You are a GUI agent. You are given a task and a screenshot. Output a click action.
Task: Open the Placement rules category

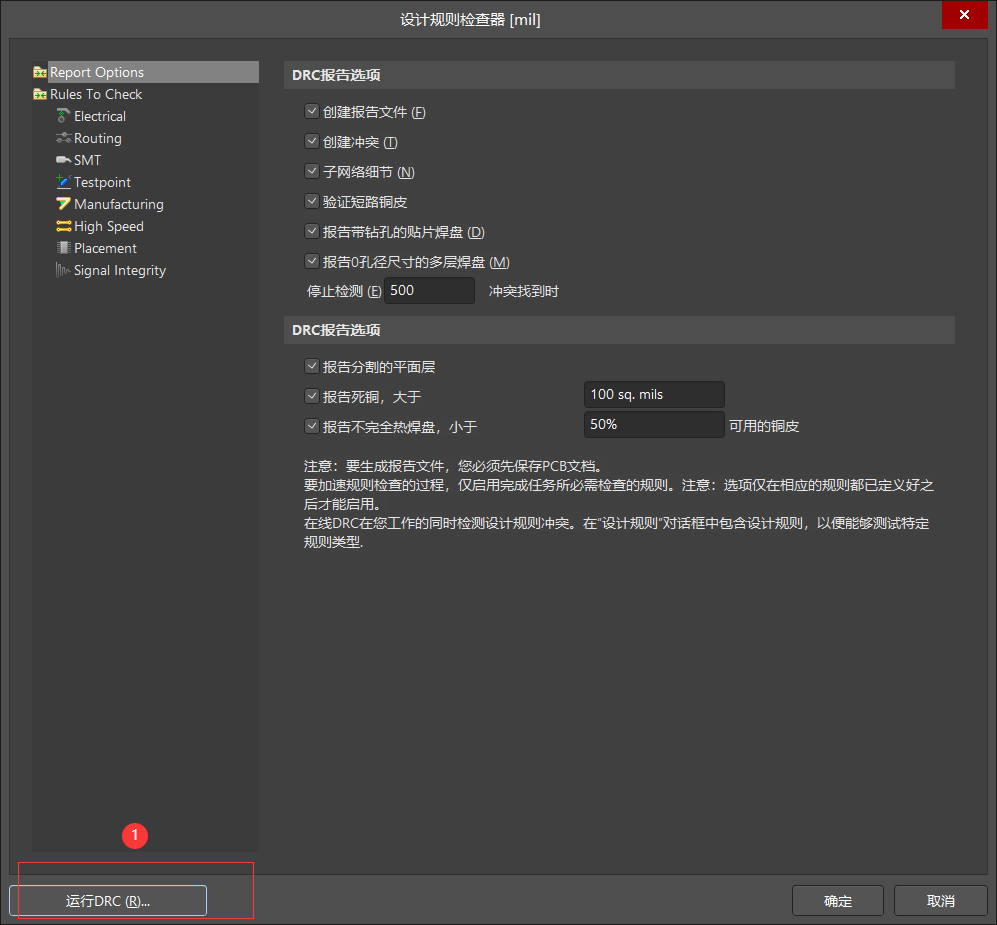105,249
